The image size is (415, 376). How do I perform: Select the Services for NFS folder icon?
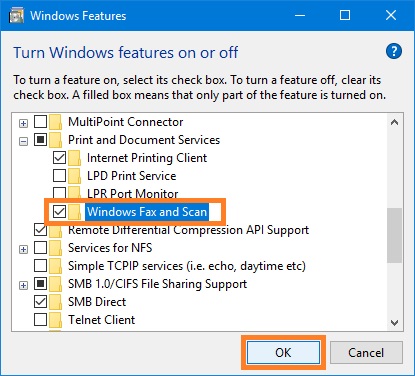(56, 248)
